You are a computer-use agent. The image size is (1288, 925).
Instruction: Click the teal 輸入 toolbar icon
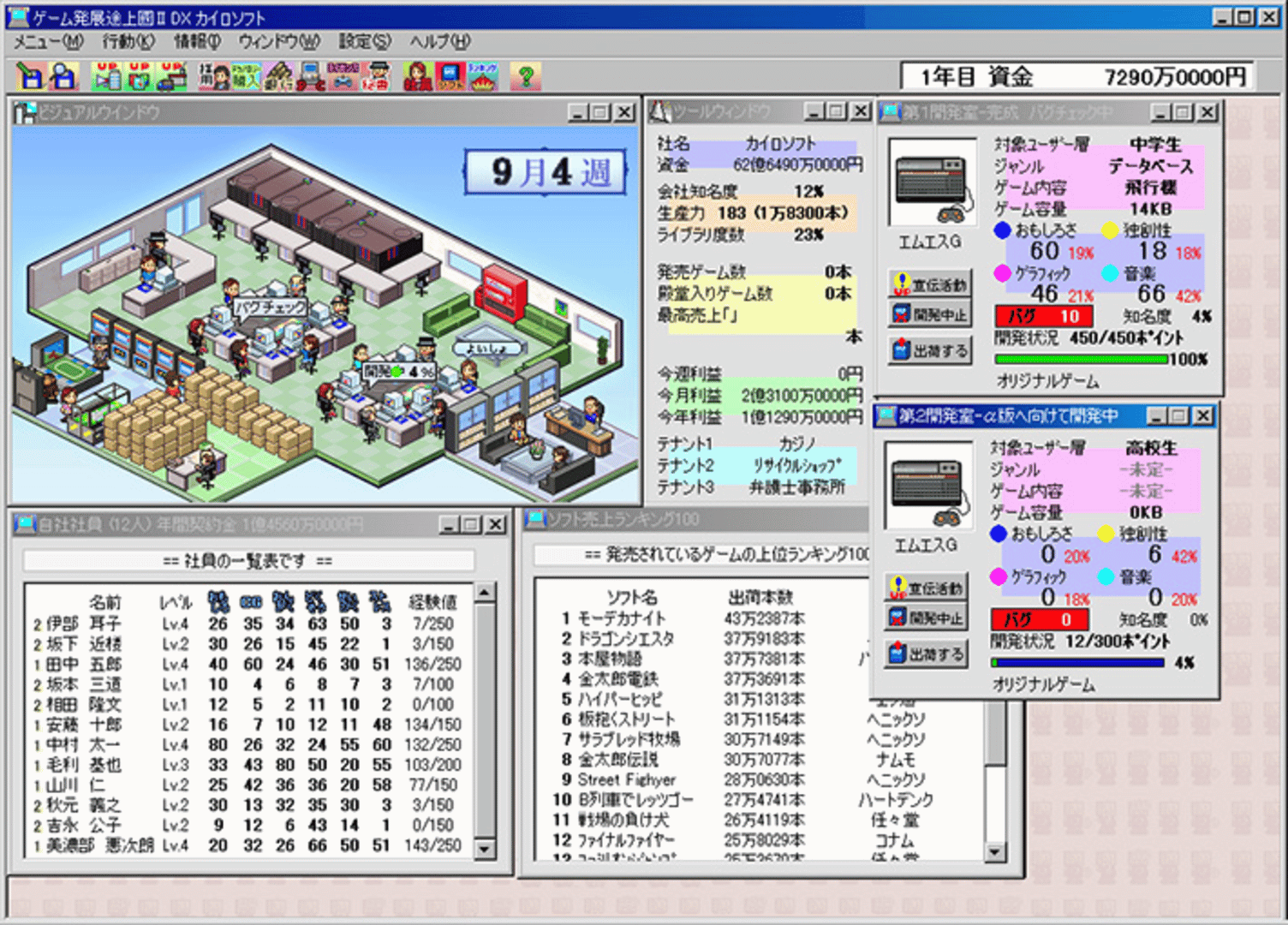click(x=246, y=76)
